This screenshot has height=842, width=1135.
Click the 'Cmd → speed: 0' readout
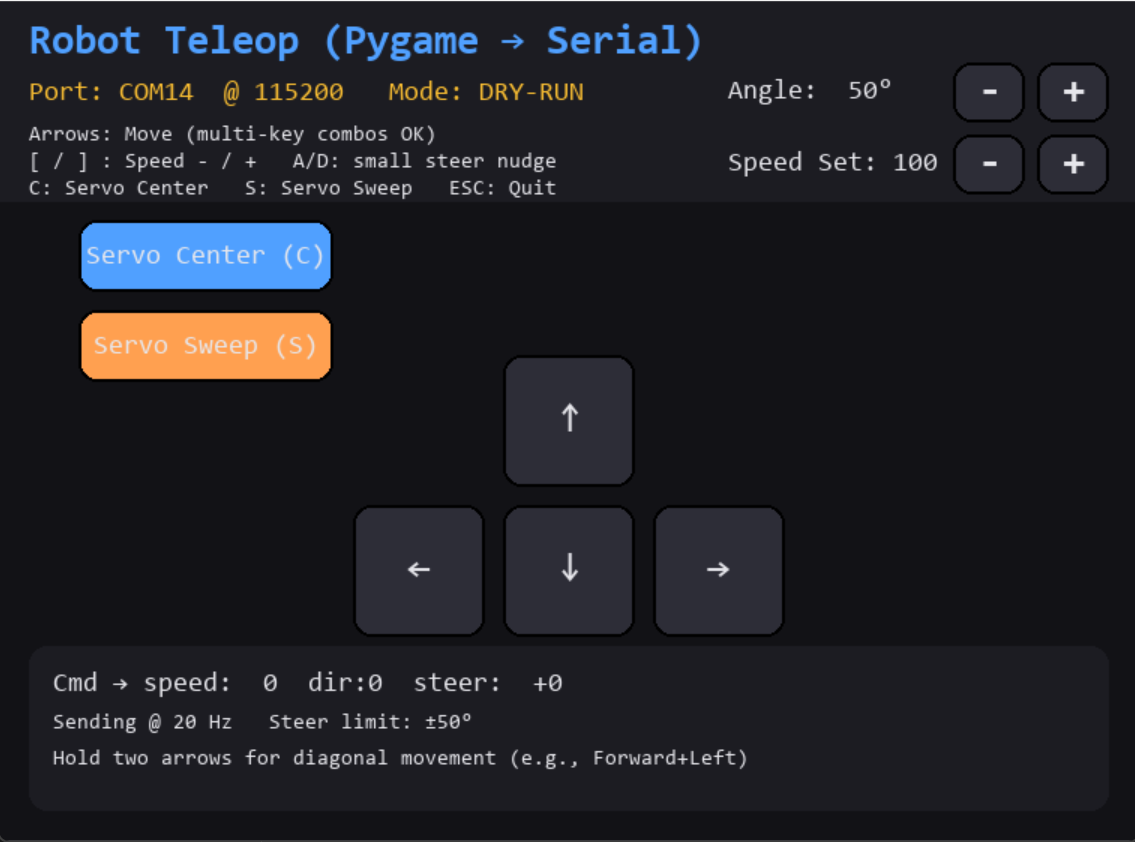tap(165, 683)
